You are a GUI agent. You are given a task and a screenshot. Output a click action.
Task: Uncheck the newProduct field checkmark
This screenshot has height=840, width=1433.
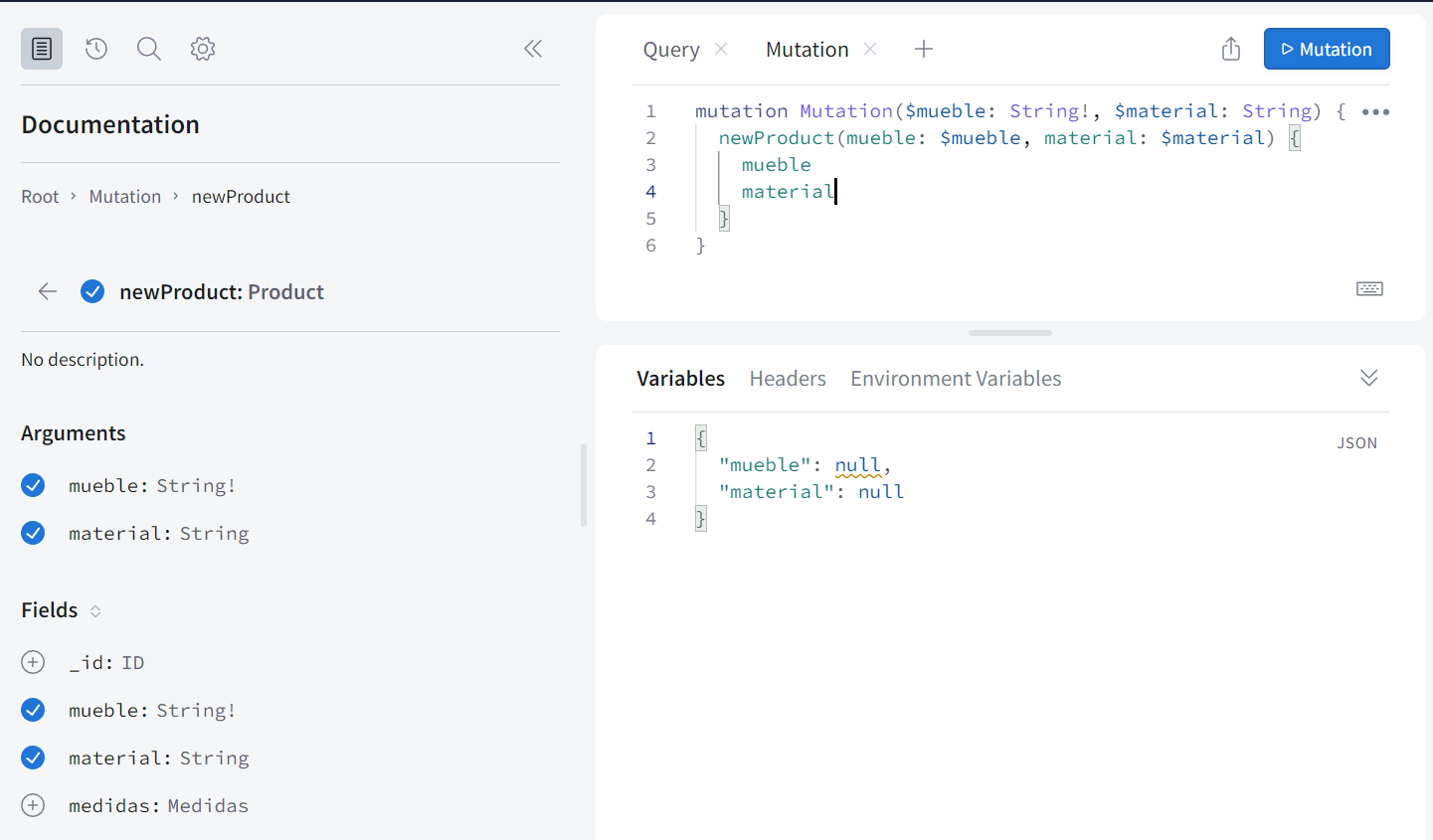(92, 291)
